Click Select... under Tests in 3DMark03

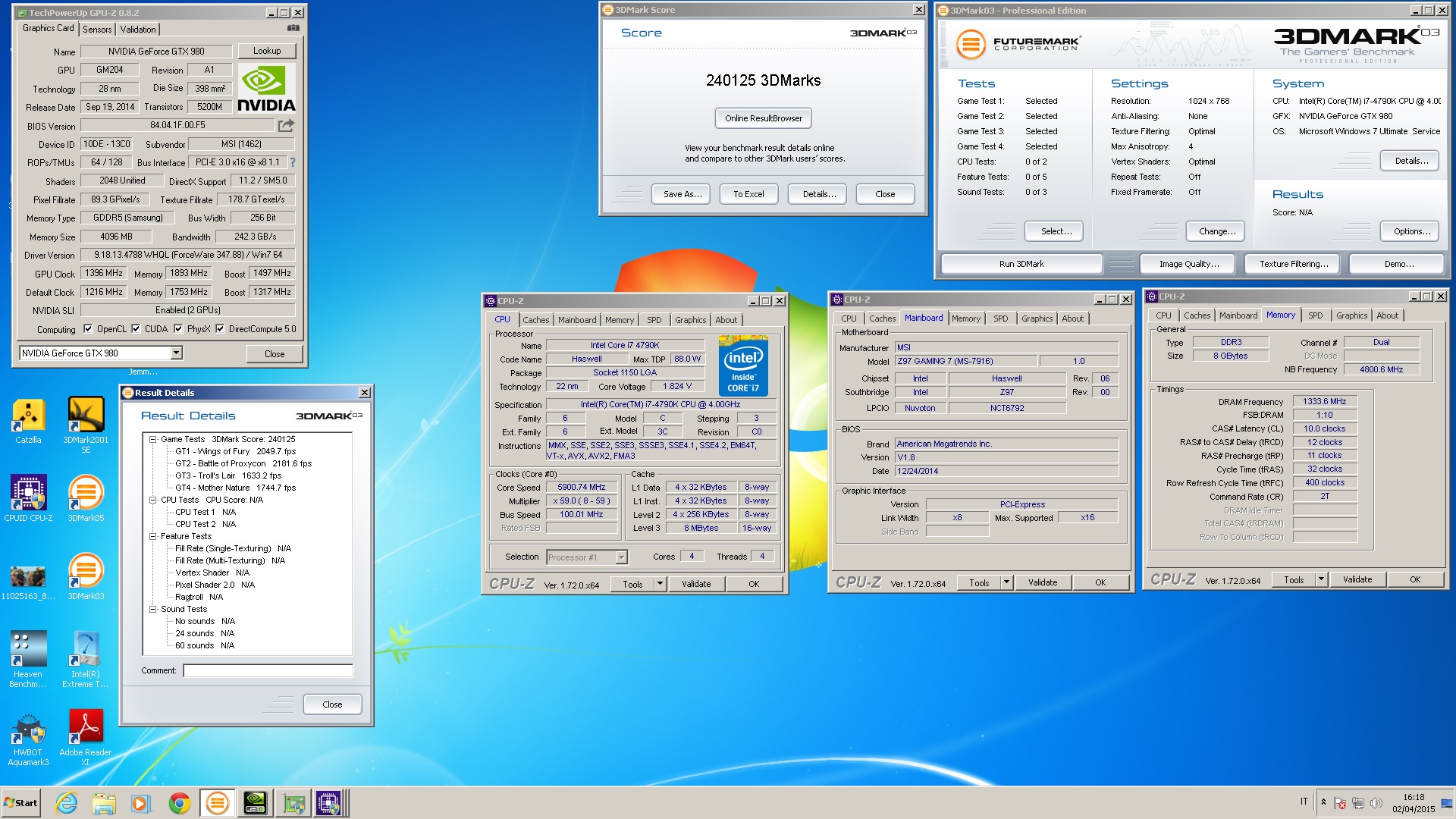(1054, 231)
